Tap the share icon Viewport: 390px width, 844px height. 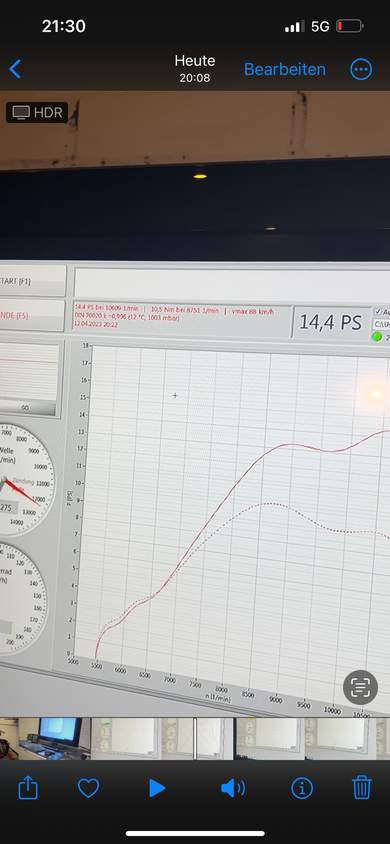(28, 788)
